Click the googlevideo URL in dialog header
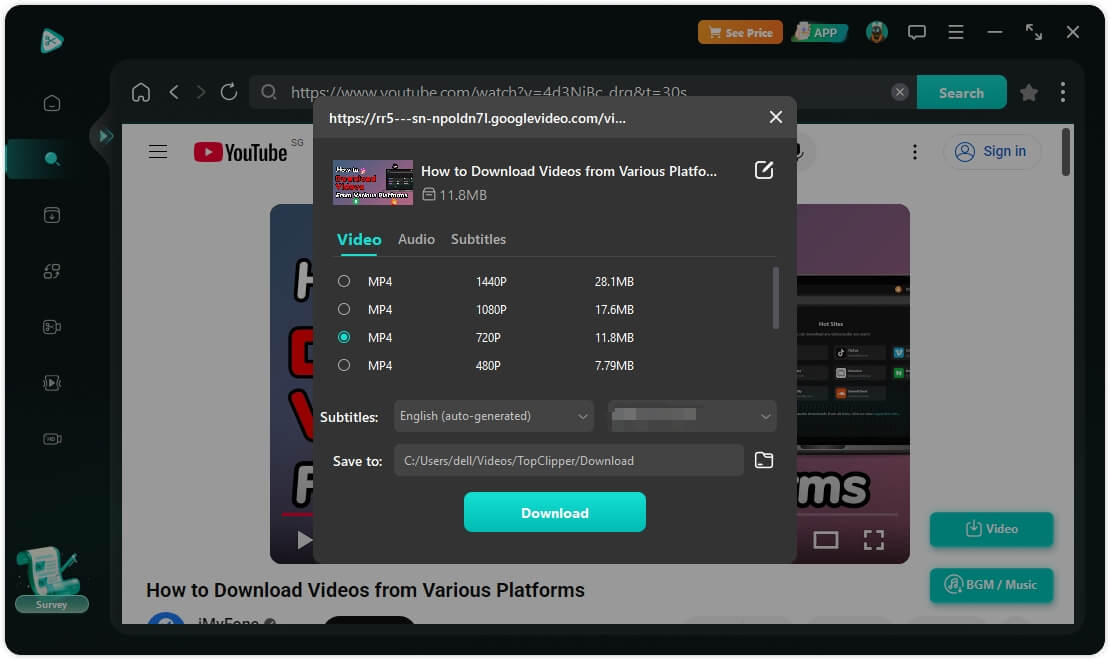1110x660 pixels. point(477,118)
